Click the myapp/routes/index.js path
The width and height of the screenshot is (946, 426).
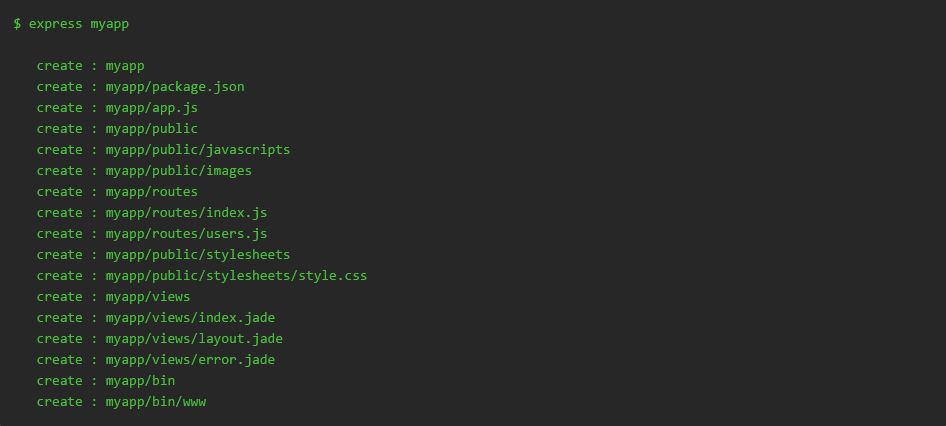tap(186, 213)
